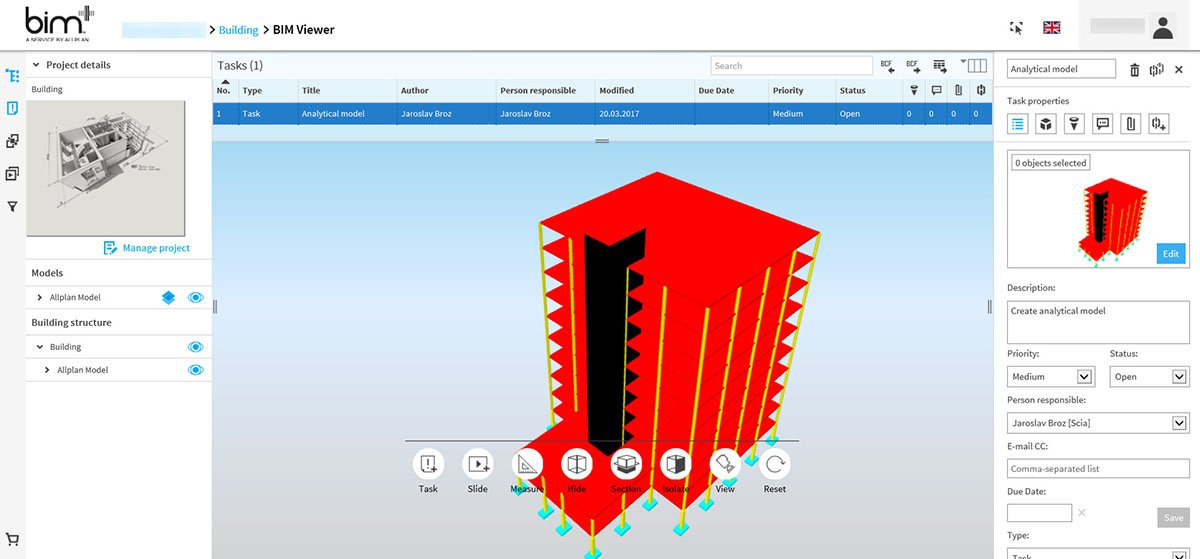Toggle visibility of Allplan Model under Models

click(196, 297)
